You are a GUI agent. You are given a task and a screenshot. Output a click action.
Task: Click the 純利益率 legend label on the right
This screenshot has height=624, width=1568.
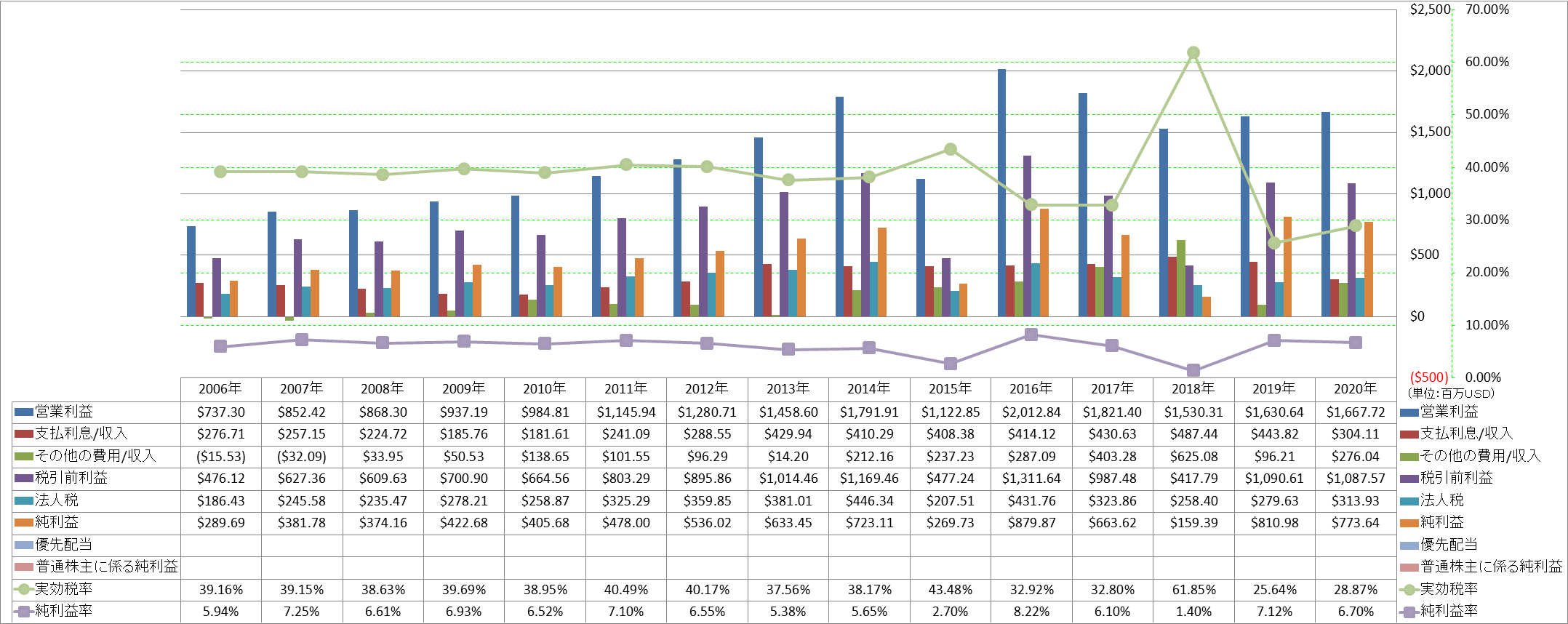click(x=1449, y=611)
